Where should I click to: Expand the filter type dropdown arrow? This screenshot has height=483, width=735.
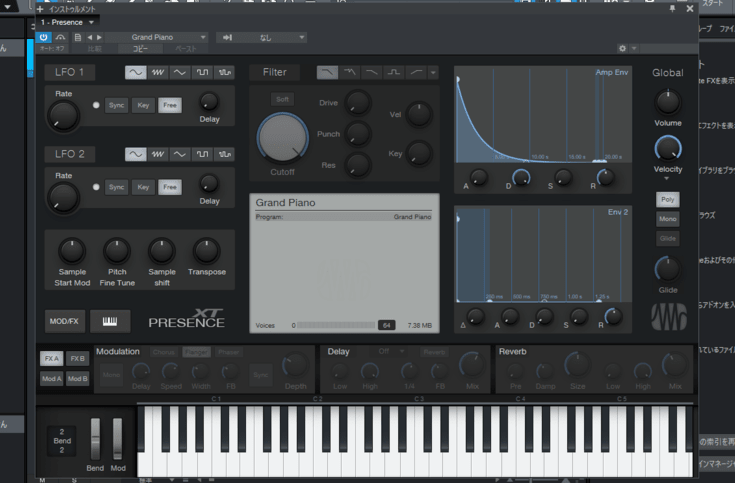[x=433, y=72]
